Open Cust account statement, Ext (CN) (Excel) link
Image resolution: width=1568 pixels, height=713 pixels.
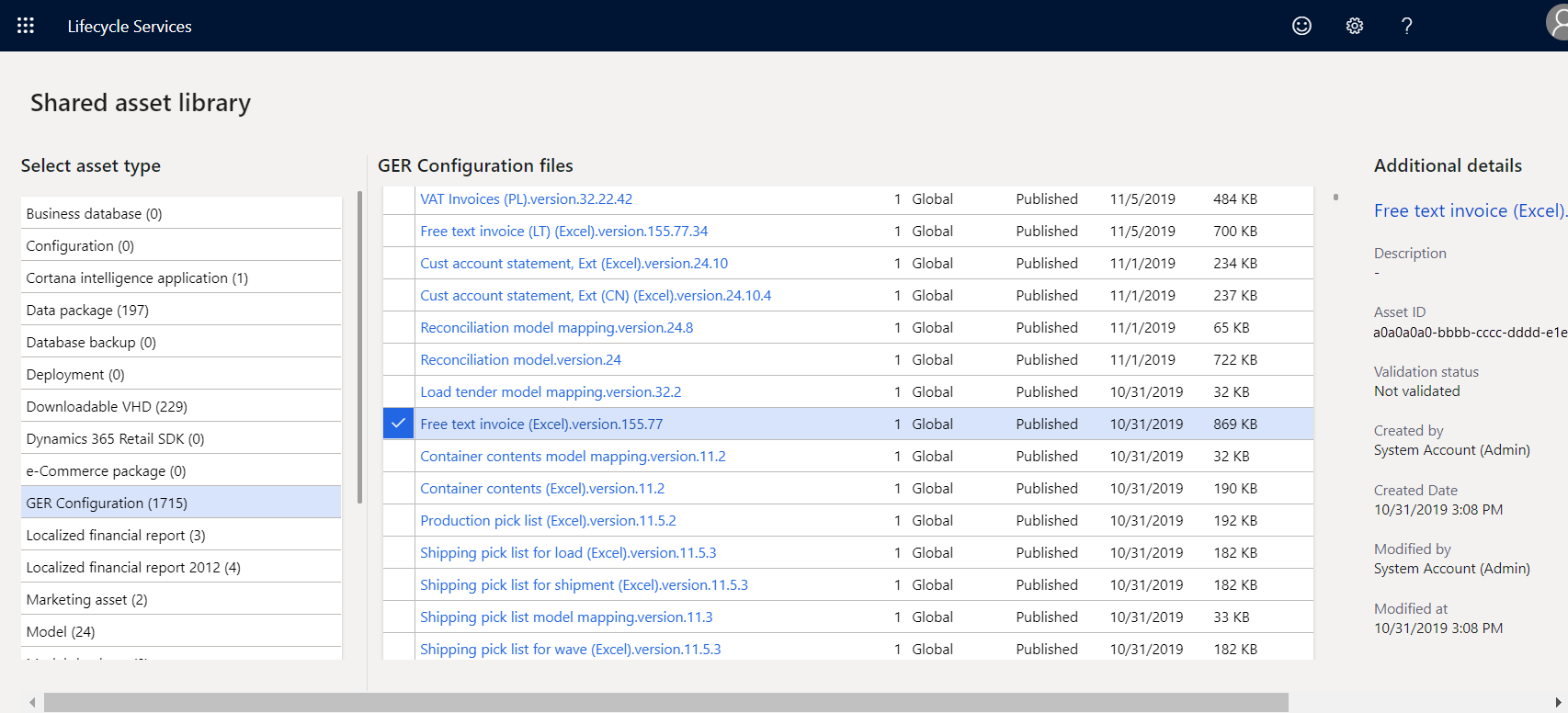[x=596, y=295]
